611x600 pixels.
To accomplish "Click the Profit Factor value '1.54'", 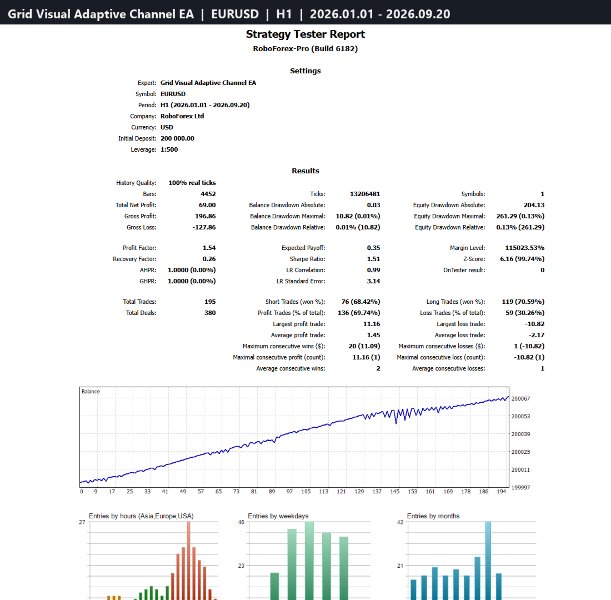I will click(209, 248).
